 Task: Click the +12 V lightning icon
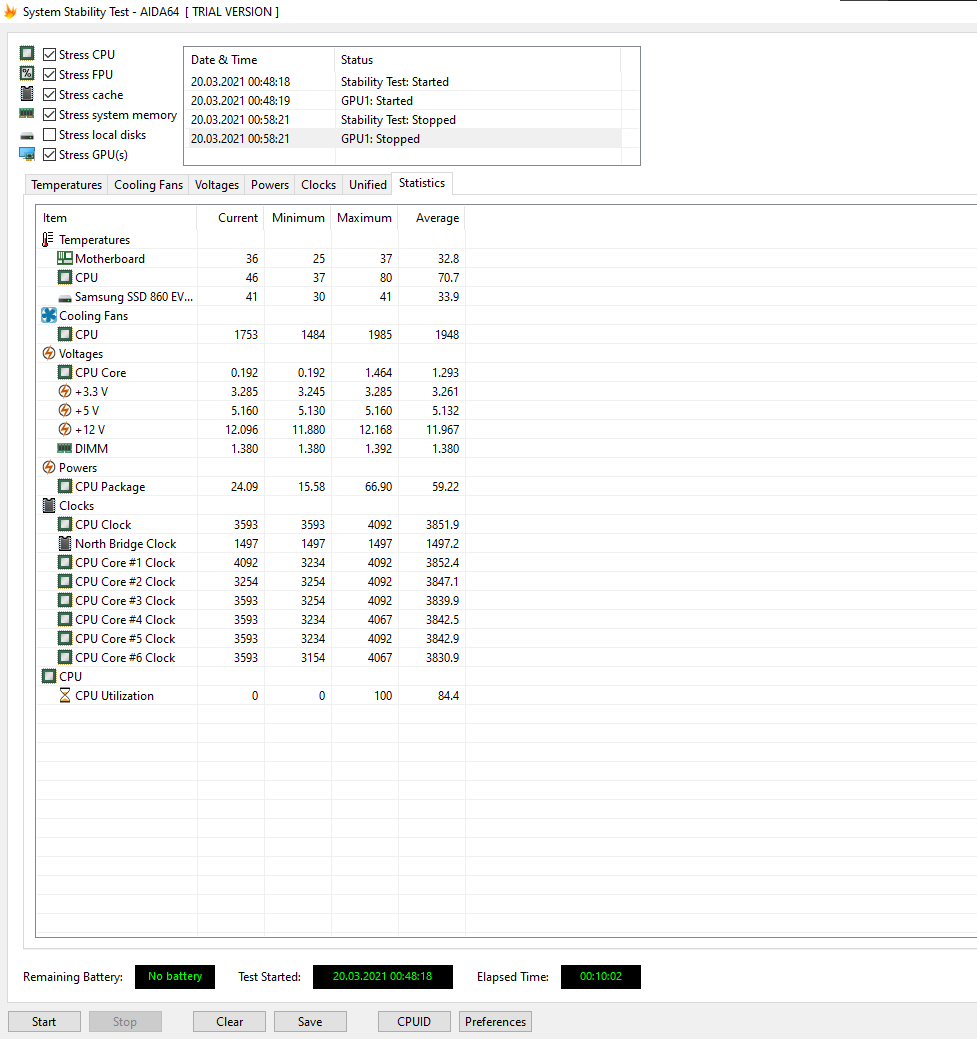tap(64, 429)
